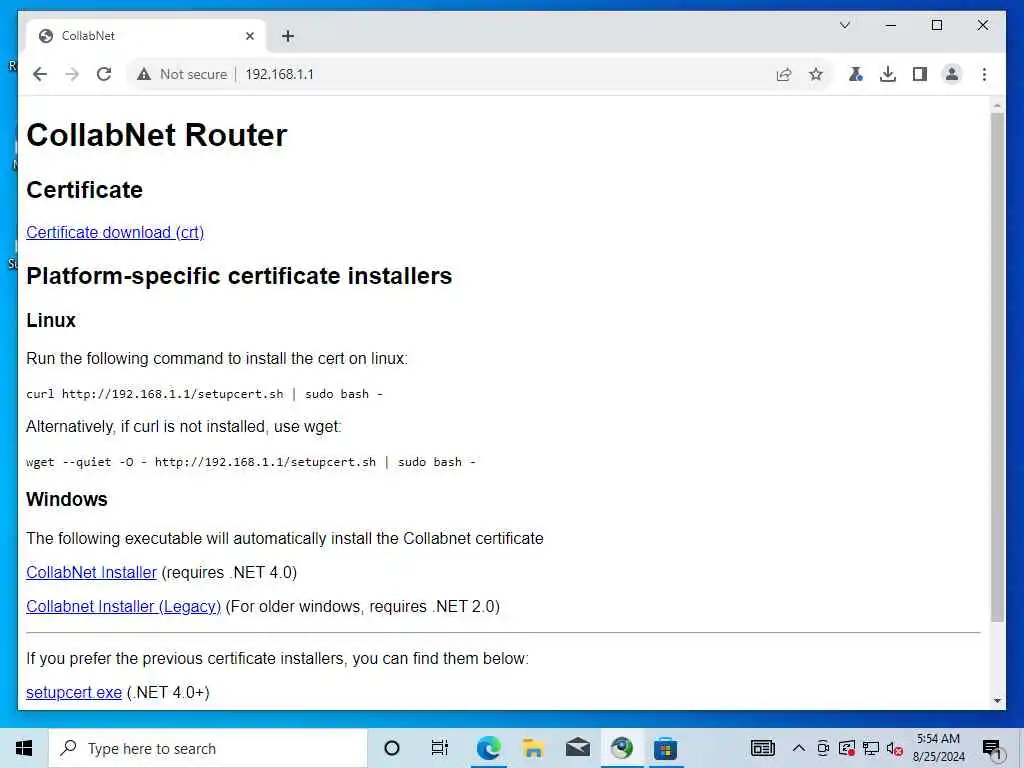Go back with the browser back arrow

click(x=40, y=74)
